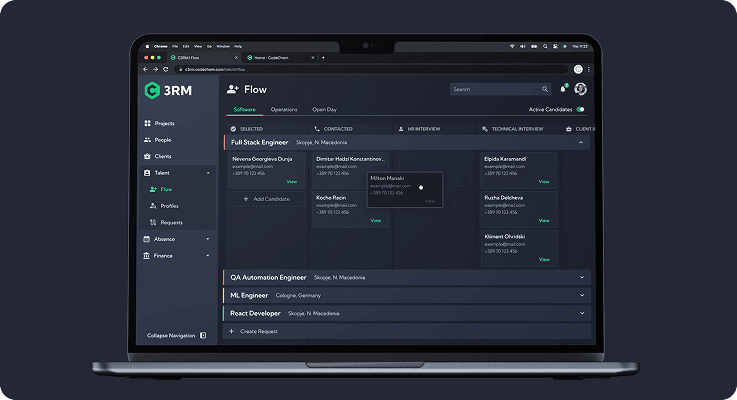Expand the QA Automation Engineer row

407,277
